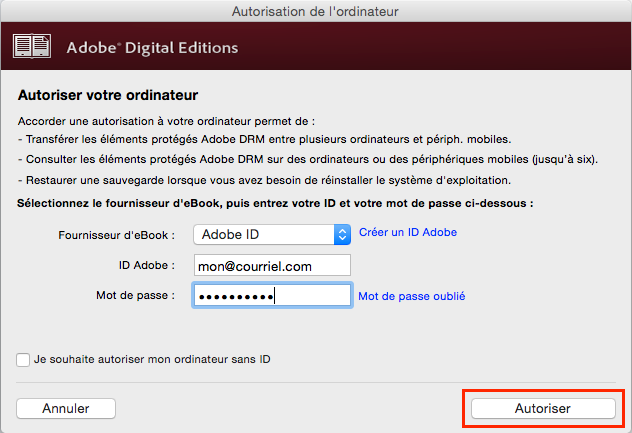The height and width of the screenshot is (433, 632).
Task: Click the open book logo icon
Action: pyautogui.click(x=32, y=46)
